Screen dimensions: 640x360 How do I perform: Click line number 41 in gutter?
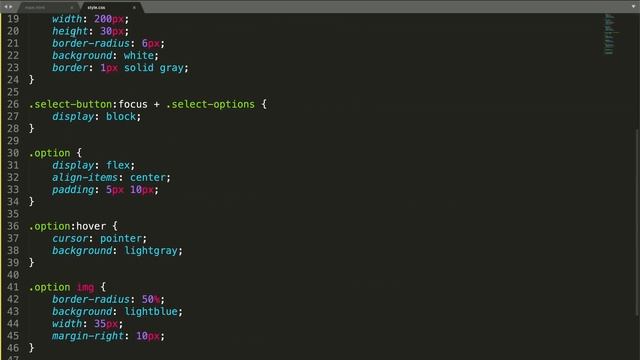click(x=13, y=287)
